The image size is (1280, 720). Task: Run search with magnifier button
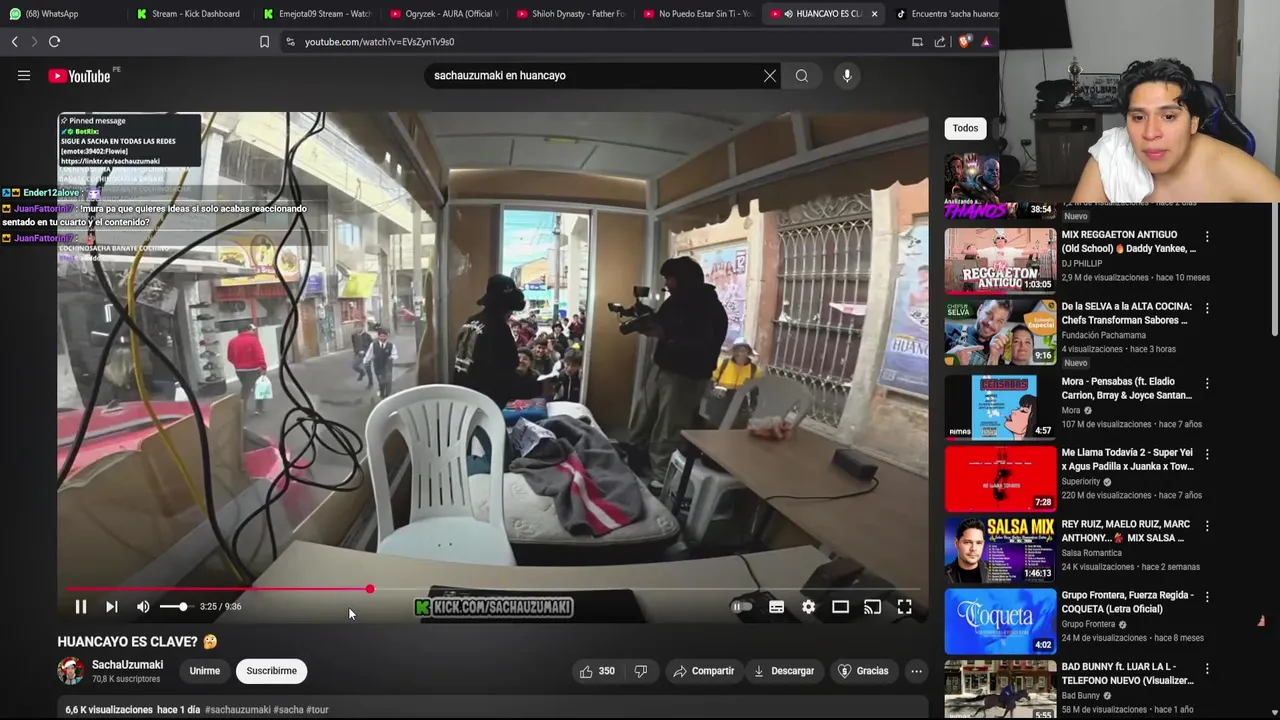coord(802,76)
